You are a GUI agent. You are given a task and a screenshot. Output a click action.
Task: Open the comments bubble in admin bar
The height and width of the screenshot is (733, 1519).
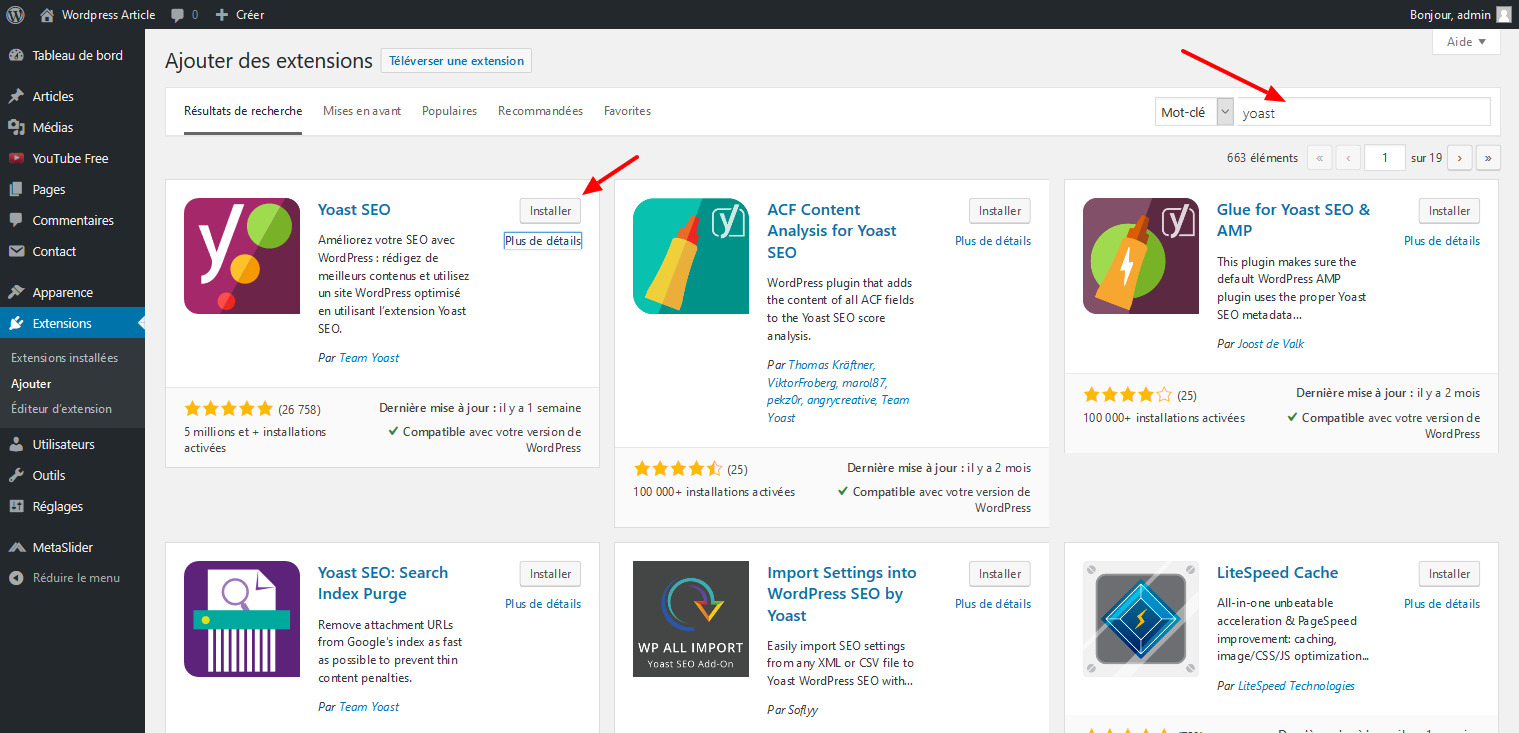coord(177,15)
